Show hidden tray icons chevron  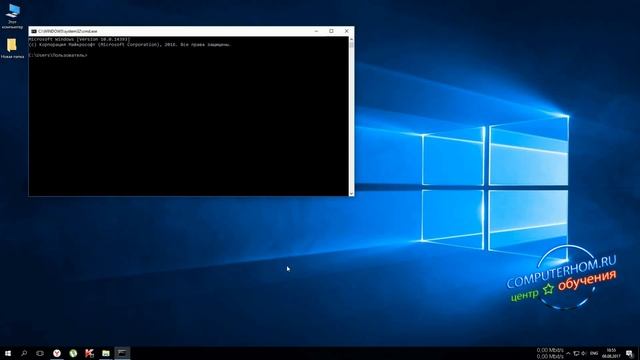pos(568,353)
